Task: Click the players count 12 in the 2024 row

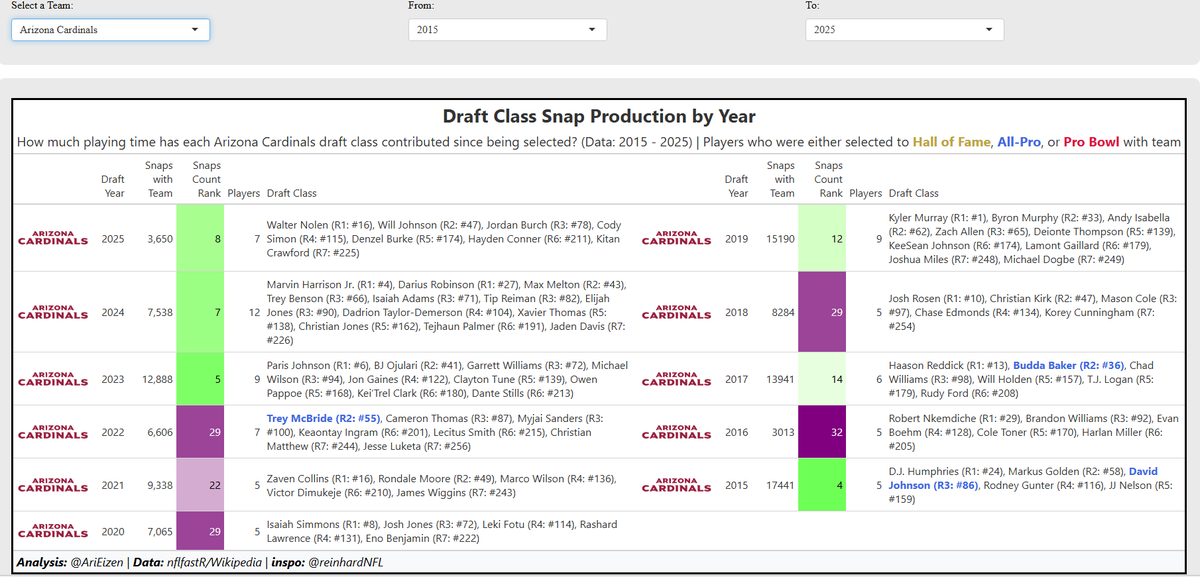Action: (254, 312)
